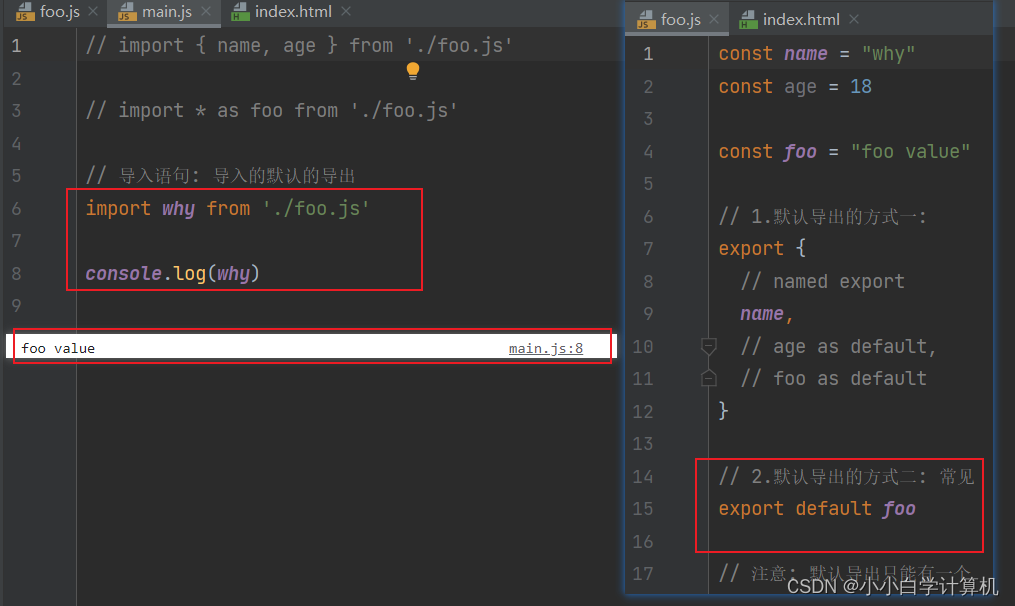The width and height of the screenshot is (1015, 606).
Task: Close index.html tab in right editor
Action: 854,20
